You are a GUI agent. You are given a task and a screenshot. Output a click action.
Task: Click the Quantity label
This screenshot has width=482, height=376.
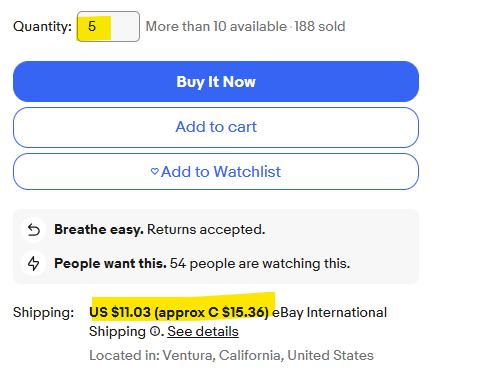[x=42, y=26]
